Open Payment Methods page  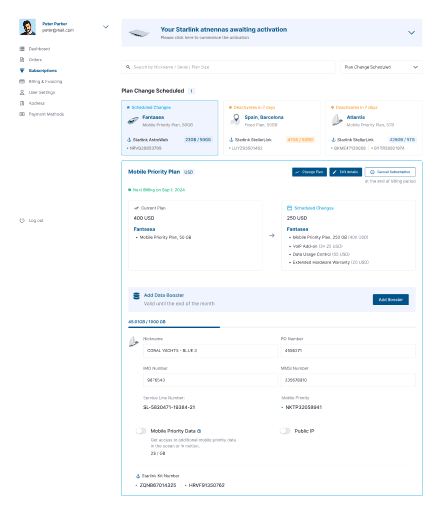46,114
